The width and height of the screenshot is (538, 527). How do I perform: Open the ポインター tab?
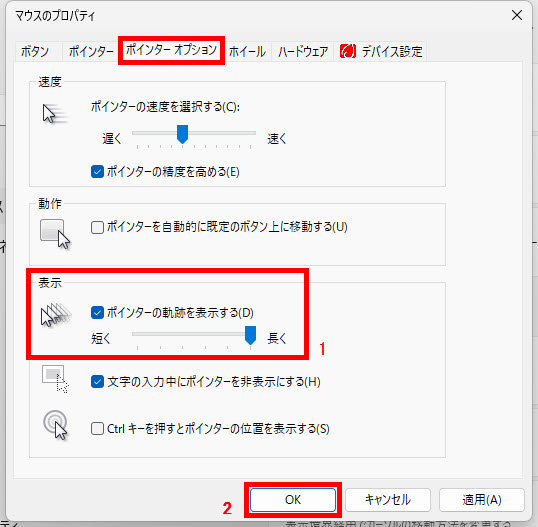coord(91,51)
